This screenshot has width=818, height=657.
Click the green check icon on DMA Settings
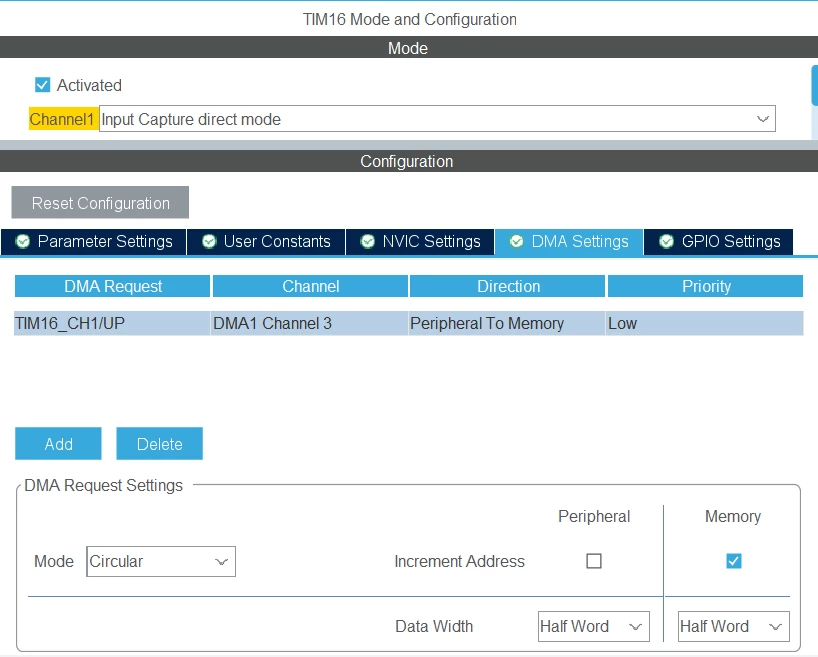tap(516, 242)
